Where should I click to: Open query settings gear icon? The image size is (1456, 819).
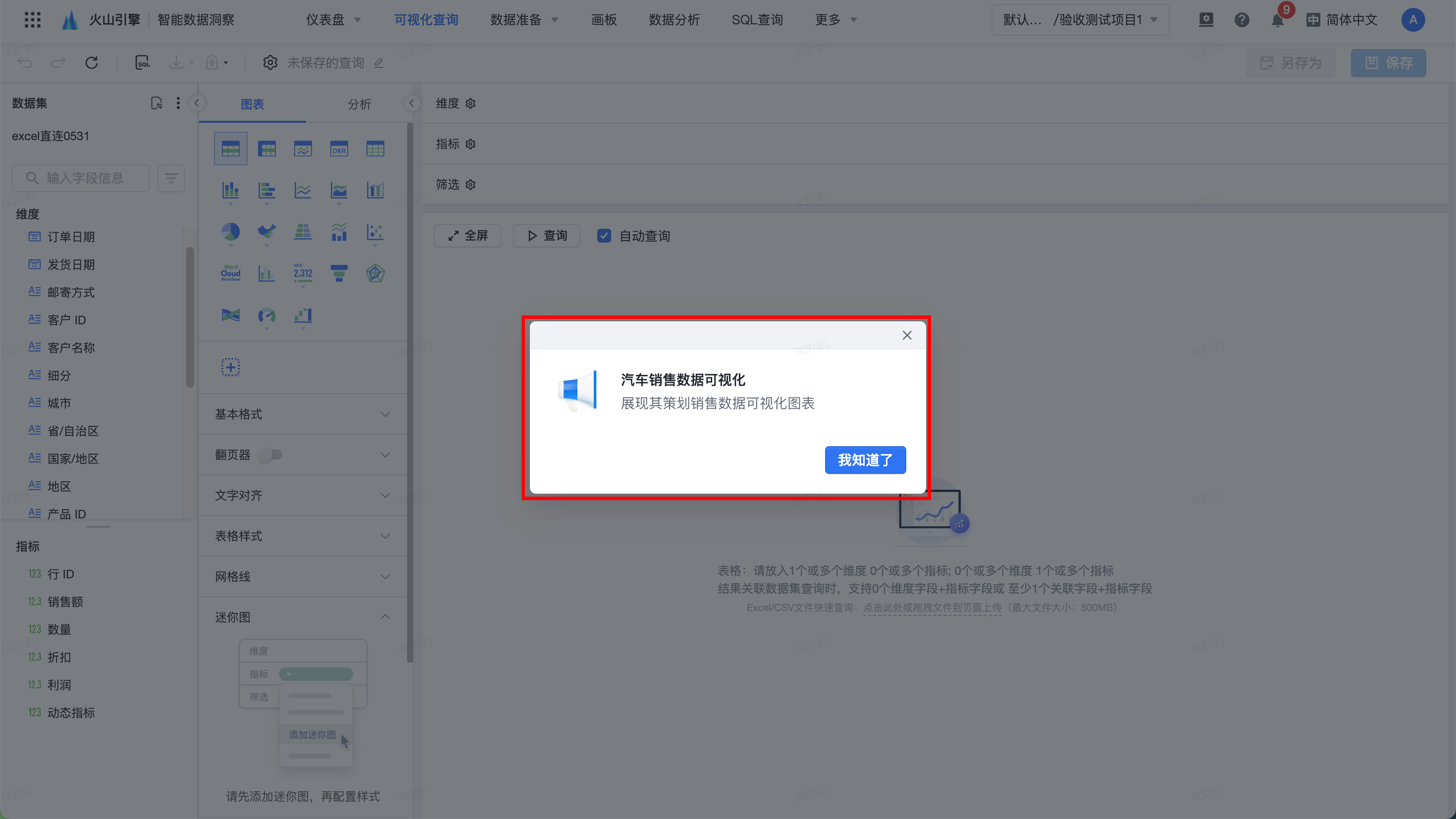pos(270,63)
